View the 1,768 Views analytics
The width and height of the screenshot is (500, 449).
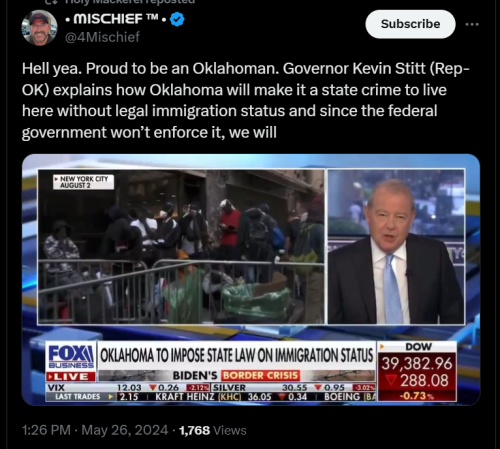[x=213, y=430]
